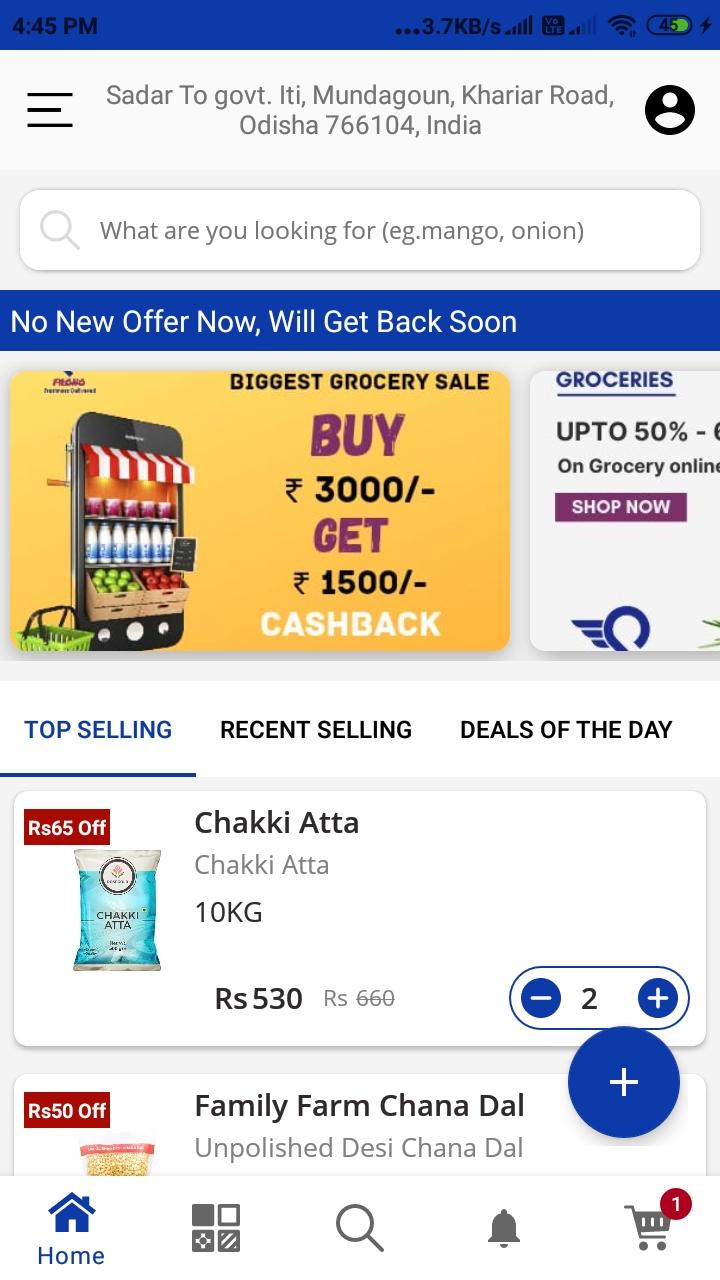Go to Home in bottom navigation

click(x=71, y=1230)
